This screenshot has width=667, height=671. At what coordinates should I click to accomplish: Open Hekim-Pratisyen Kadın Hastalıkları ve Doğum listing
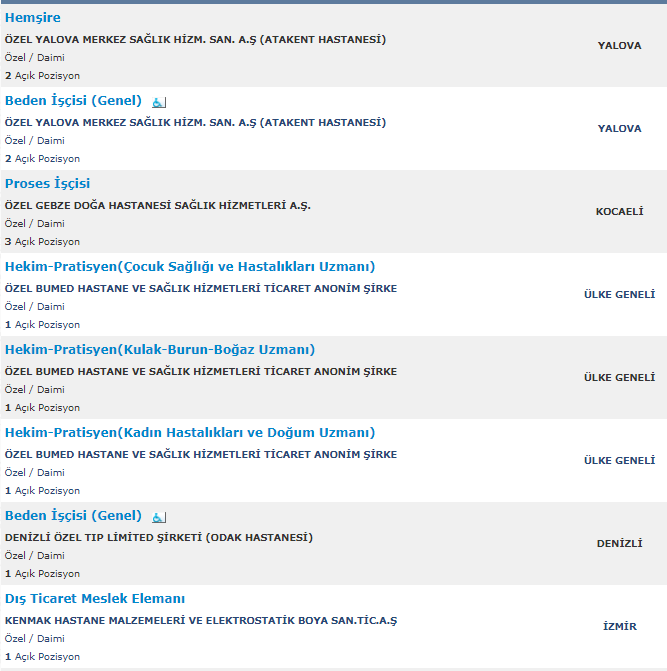[190, 433]
